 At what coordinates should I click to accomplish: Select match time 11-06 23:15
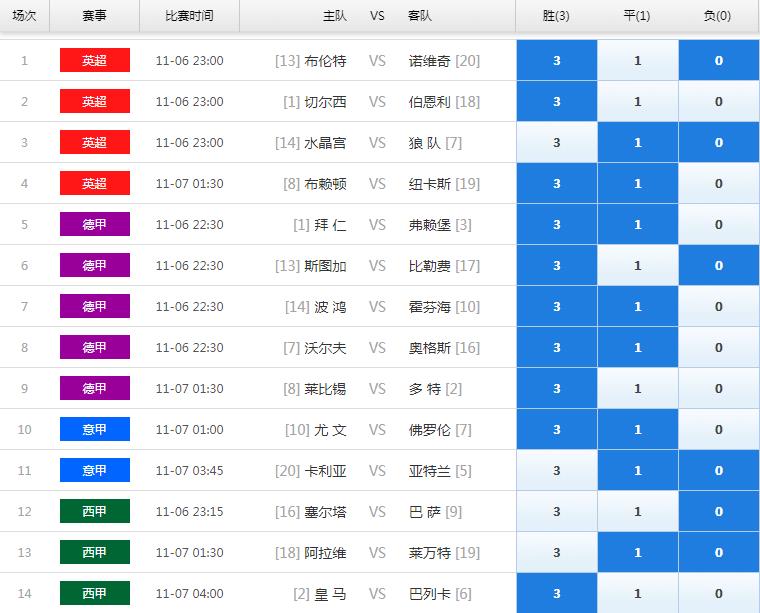(190, 511)
